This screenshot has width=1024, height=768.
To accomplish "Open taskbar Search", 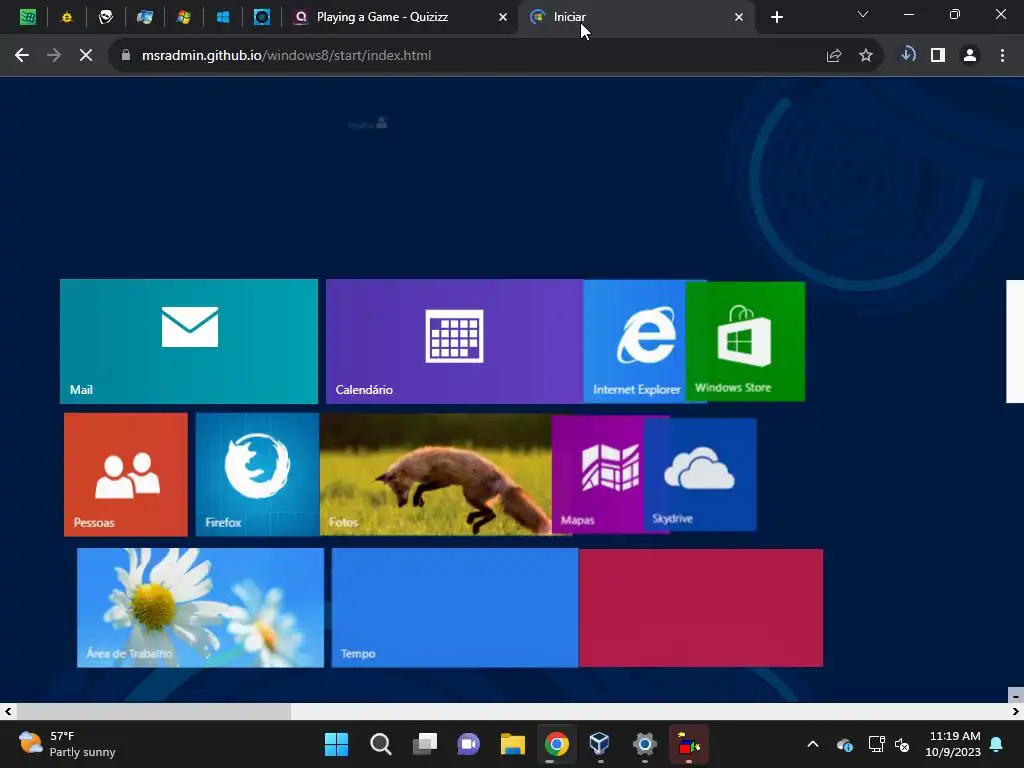I will 380,744.
